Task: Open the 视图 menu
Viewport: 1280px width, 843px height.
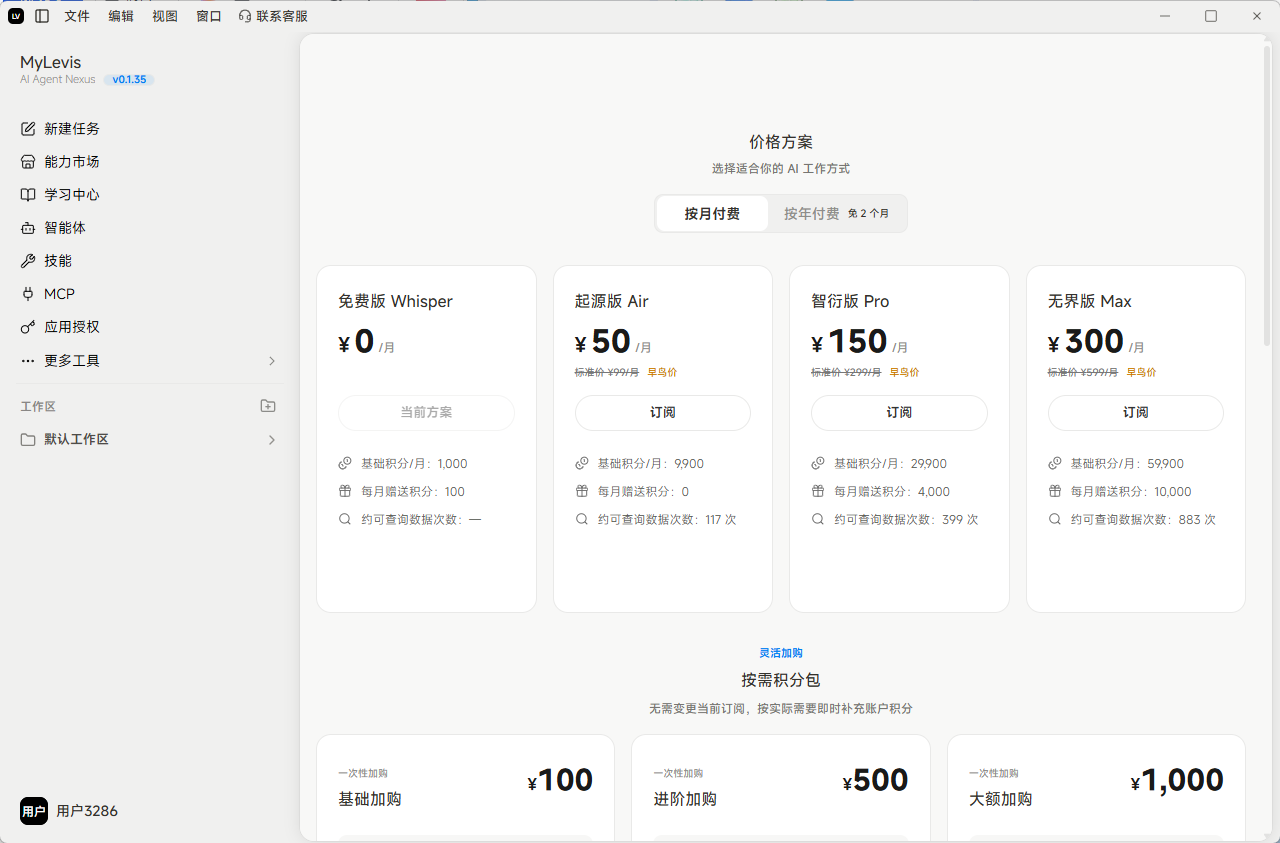Action: [x=165, y=16]
